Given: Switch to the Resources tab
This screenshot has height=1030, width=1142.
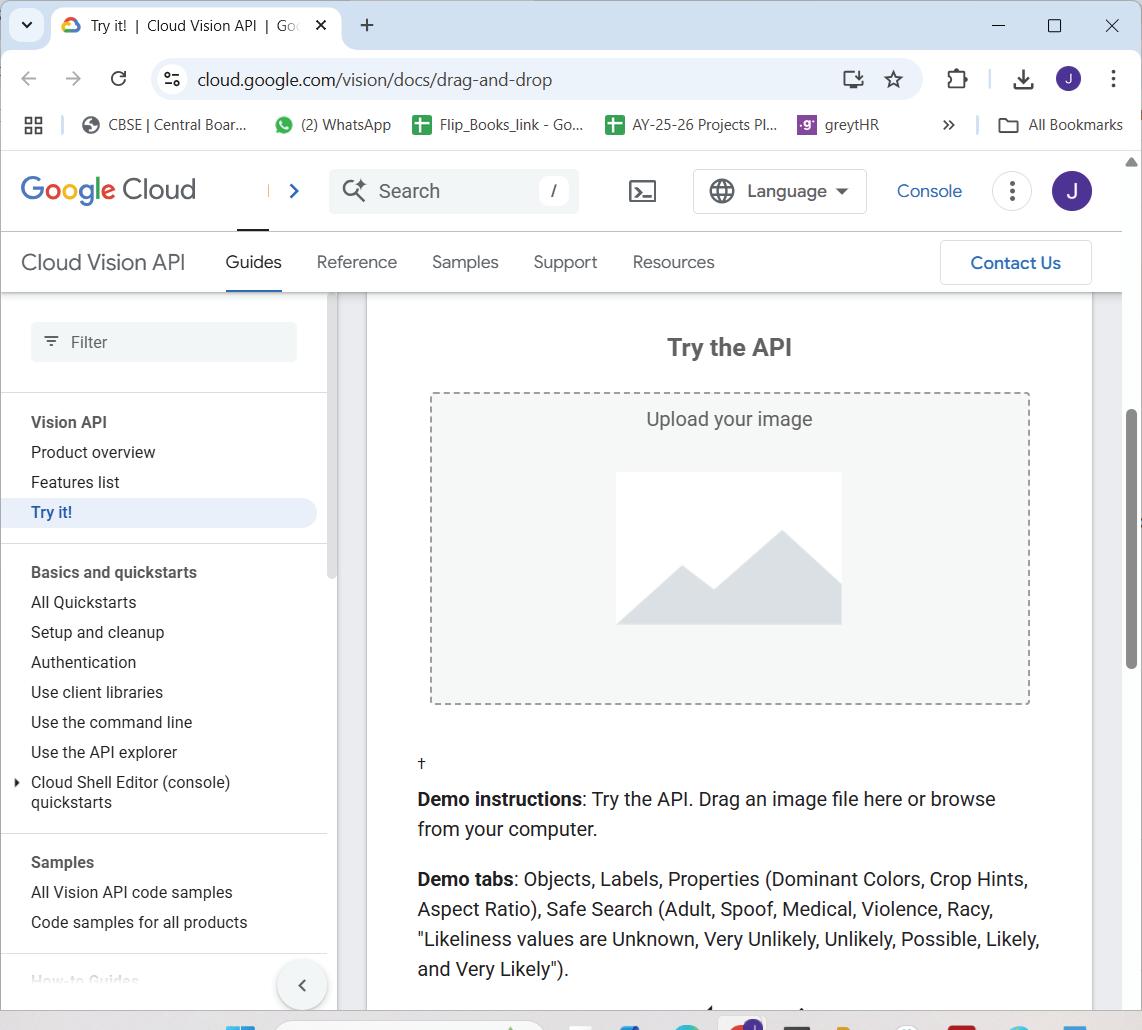Looking at the screenshot, I should [x=673, y=262].
